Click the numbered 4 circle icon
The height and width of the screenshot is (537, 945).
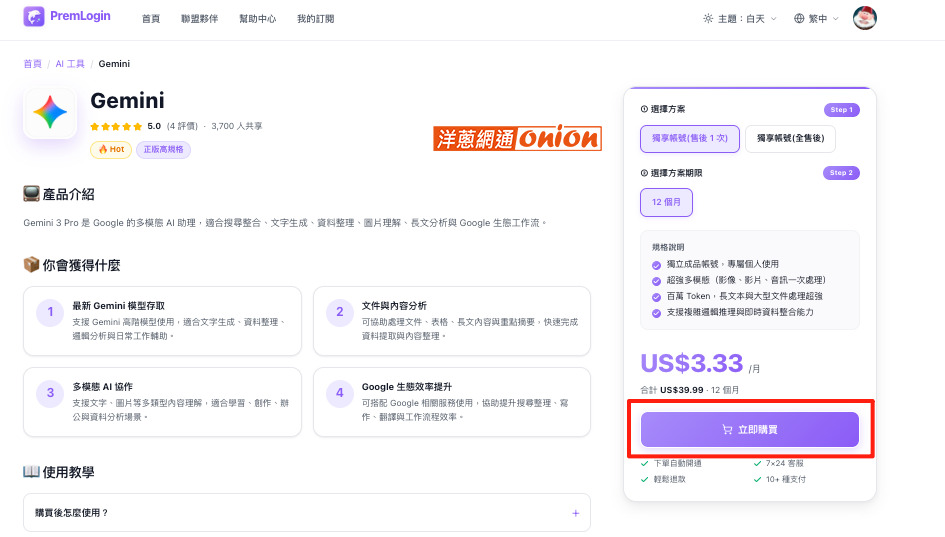click(340, 393)
